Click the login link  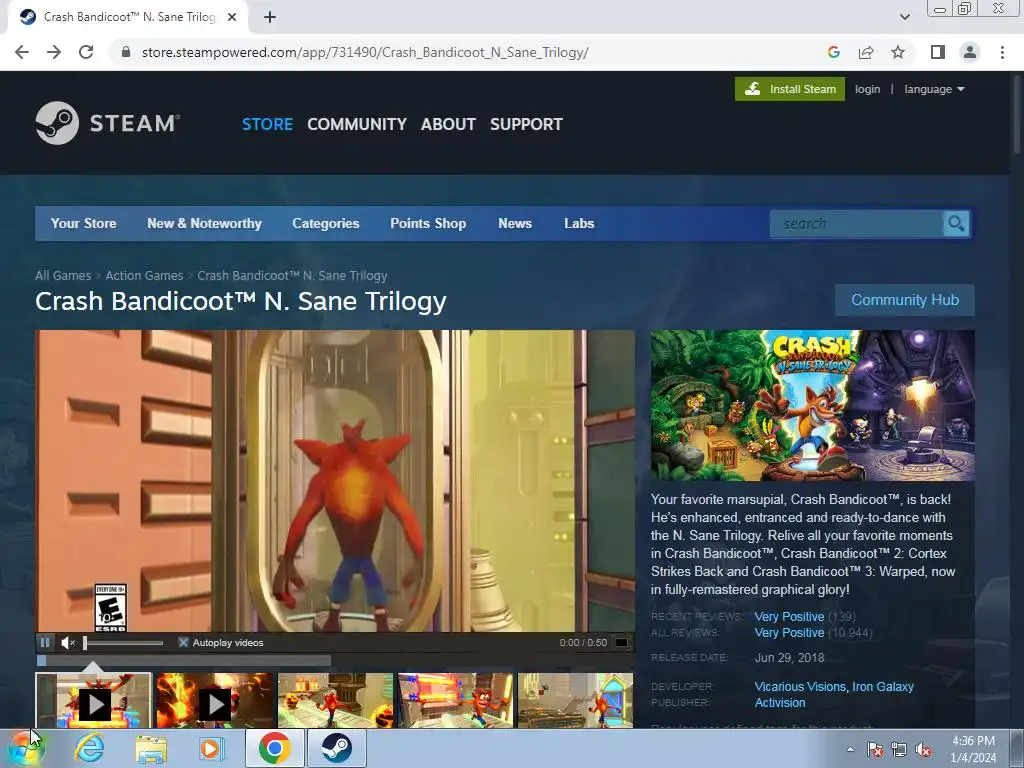pyautogui.click(x=867, y=89)
